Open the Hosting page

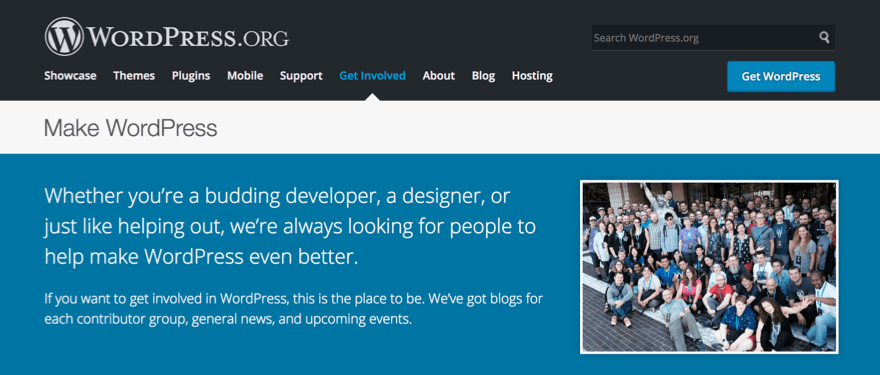[532, 76]
